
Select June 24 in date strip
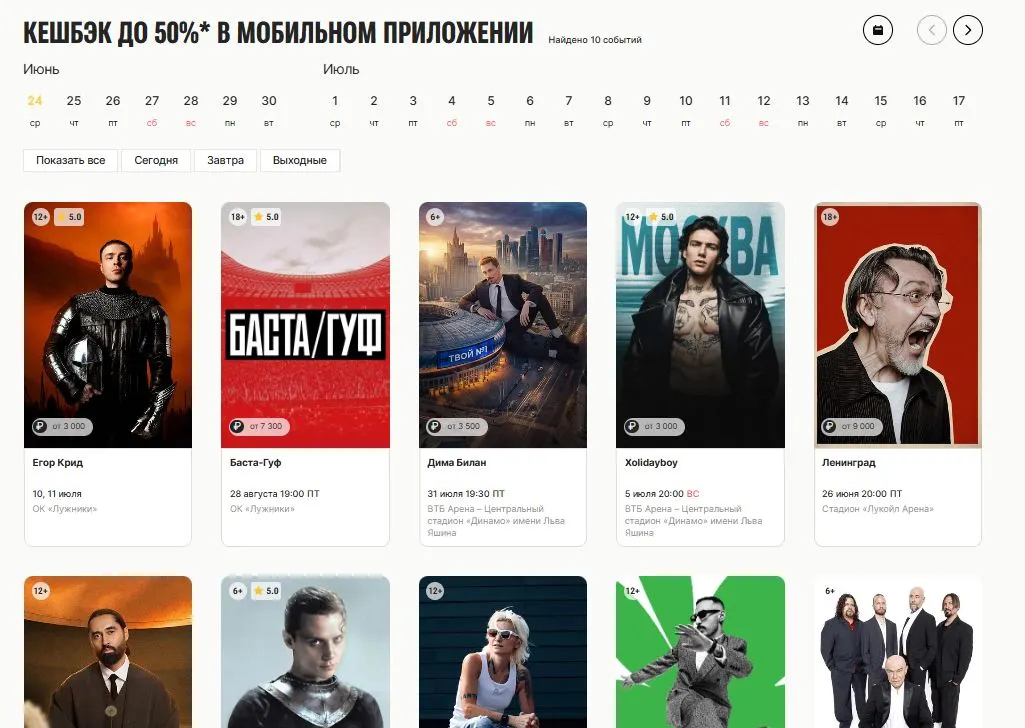tap(35, 110)
